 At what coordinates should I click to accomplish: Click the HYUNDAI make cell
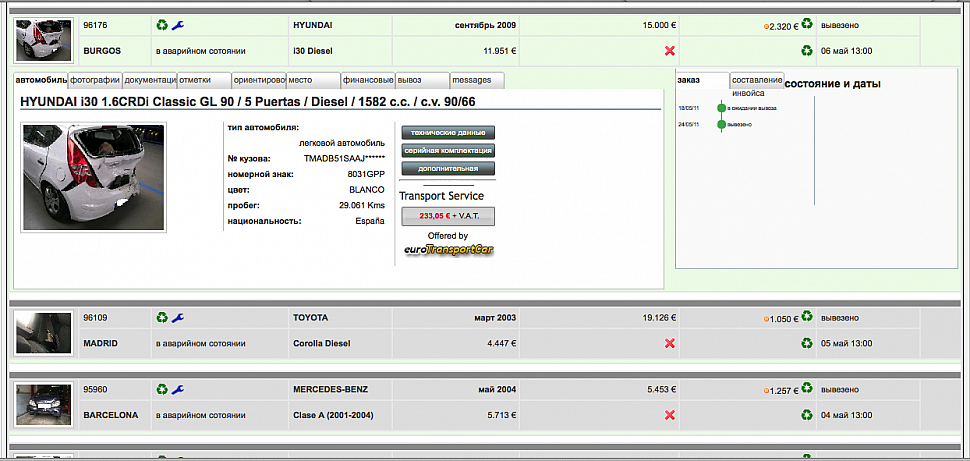tap(340, 25)
